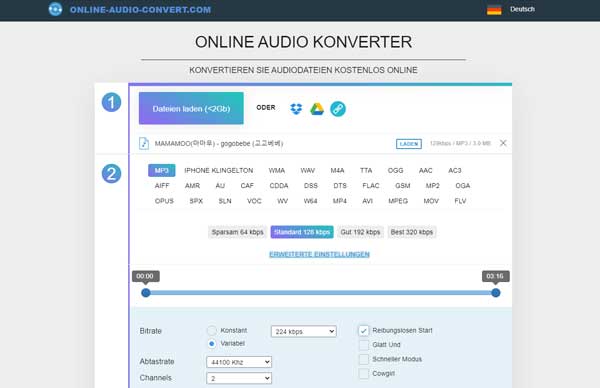Screen dimensions: 600x388
Task: Select the TTA format
Action: tap(366, 170)
